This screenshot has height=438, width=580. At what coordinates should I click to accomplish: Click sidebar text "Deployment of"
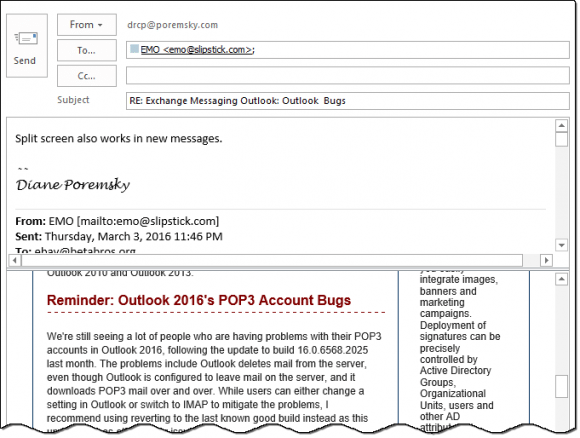pyautogui.click(x=453, y=326)
